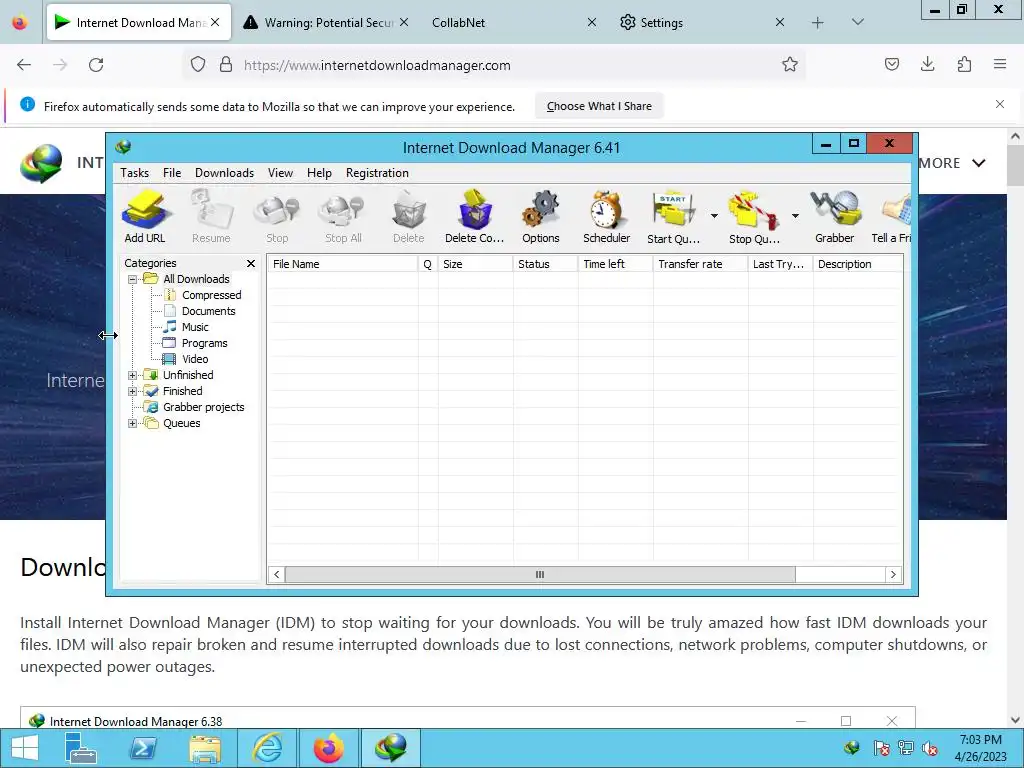Reload the current Firefox page

(96, 65)
